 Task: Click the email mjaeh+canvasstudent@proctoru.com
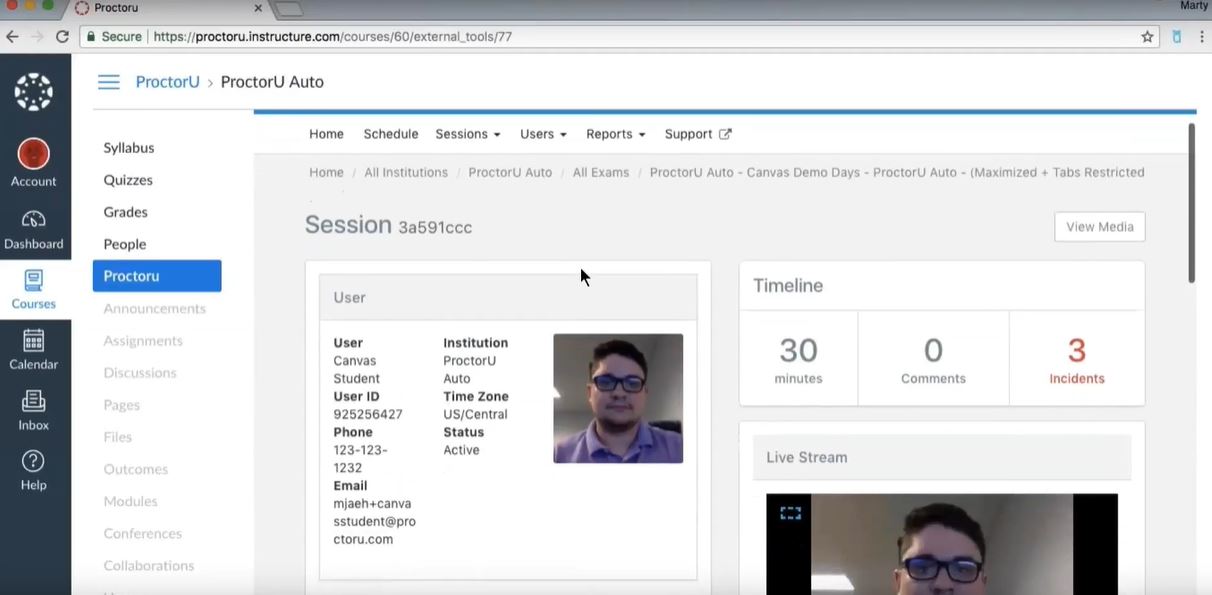click(374, 521)
